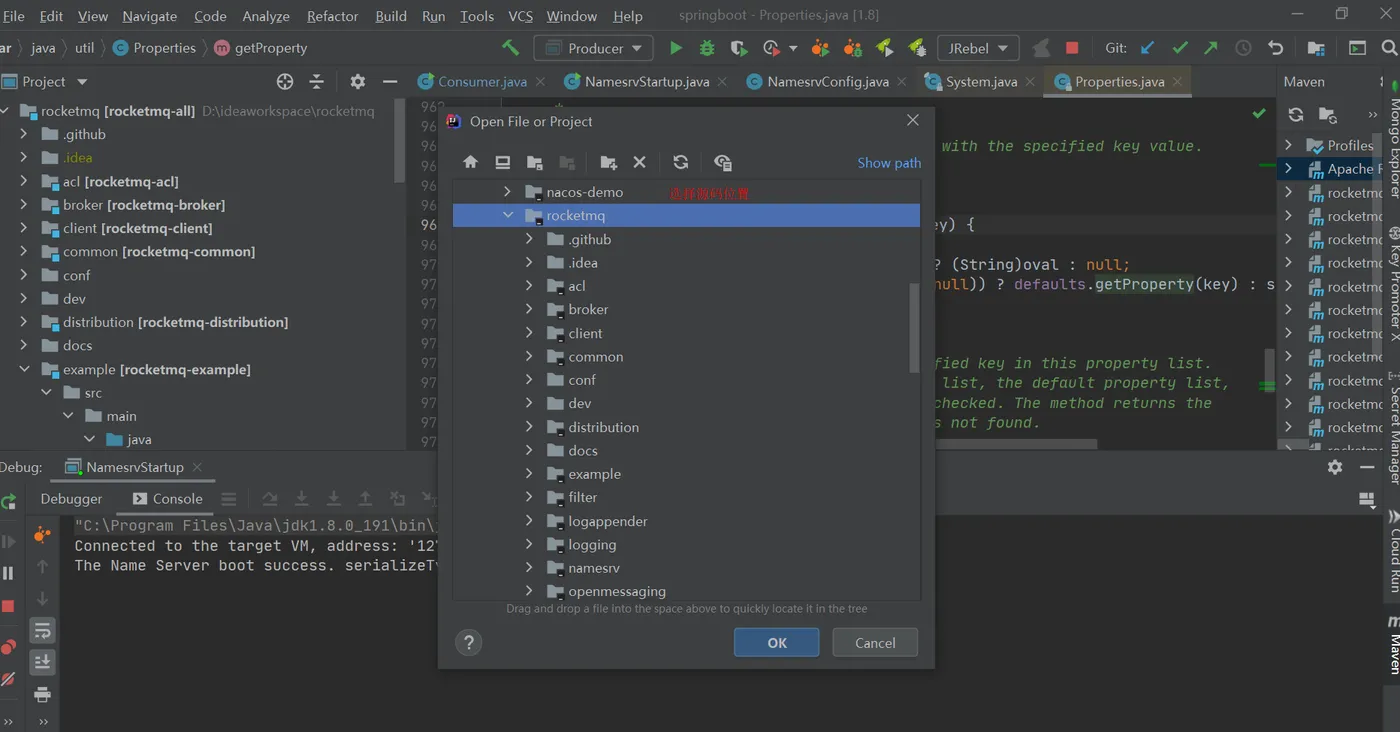Click the delete X icon in dialog toolbar

click(x=640, y=162)
